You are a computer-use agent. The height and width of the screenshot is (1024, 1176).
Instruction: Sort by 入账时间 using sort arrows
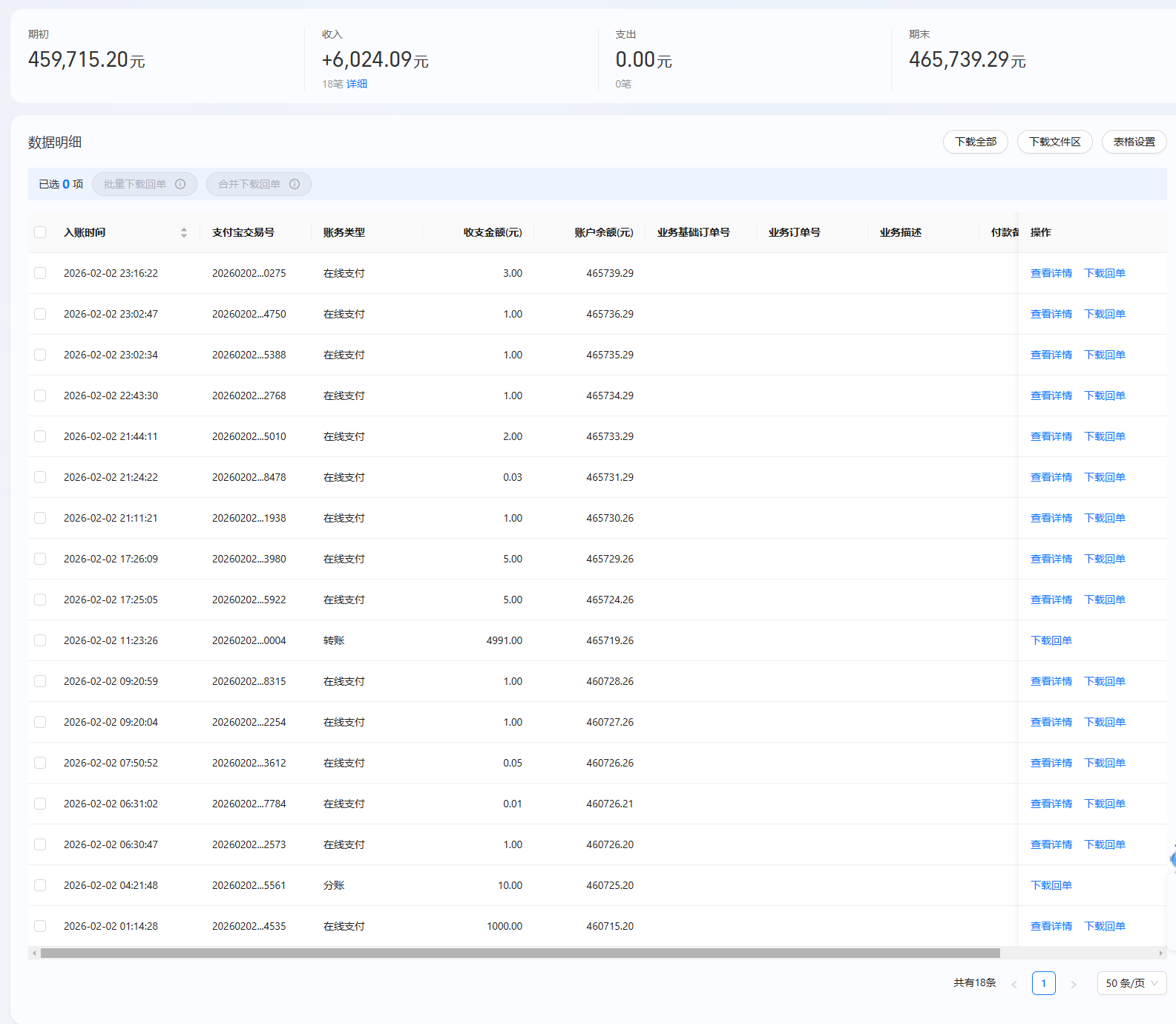(x=184, y=232)
